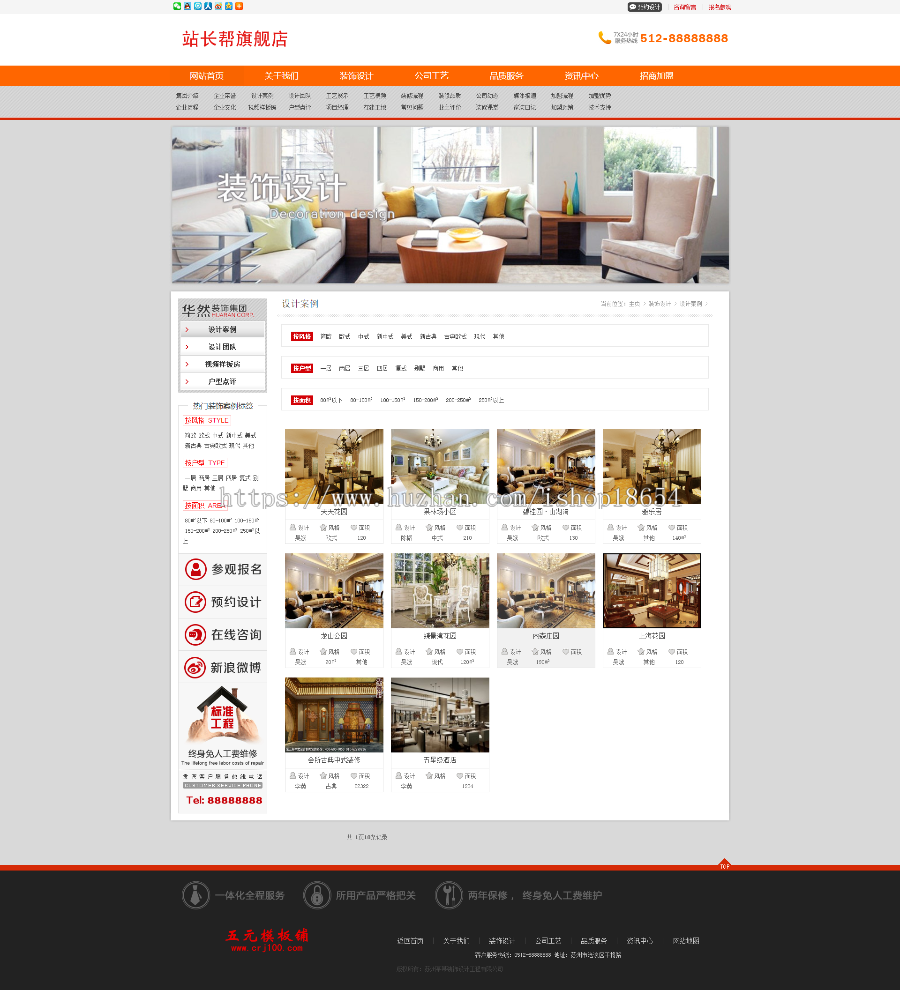
Task: Click the red 按面积 filter label
Action: click(x=302, y=400)
